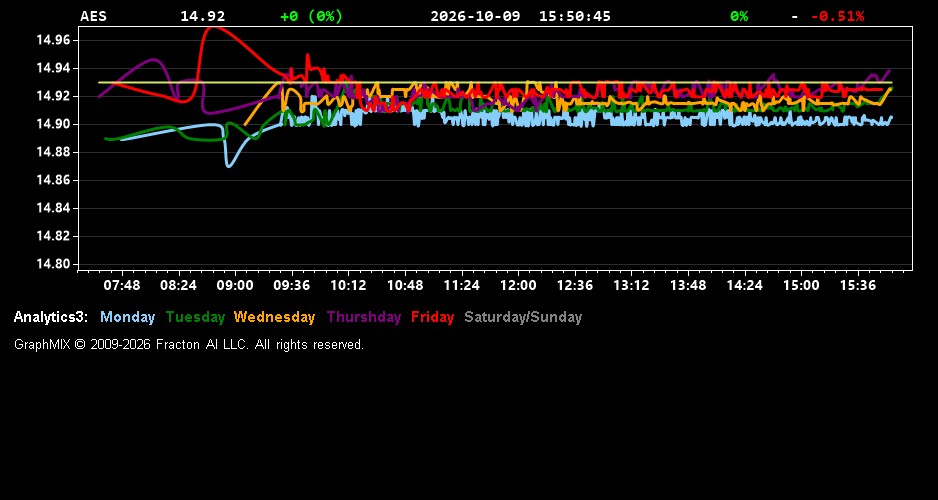
Task: Select Wednesday in the legend
Action: coord(275,317)
